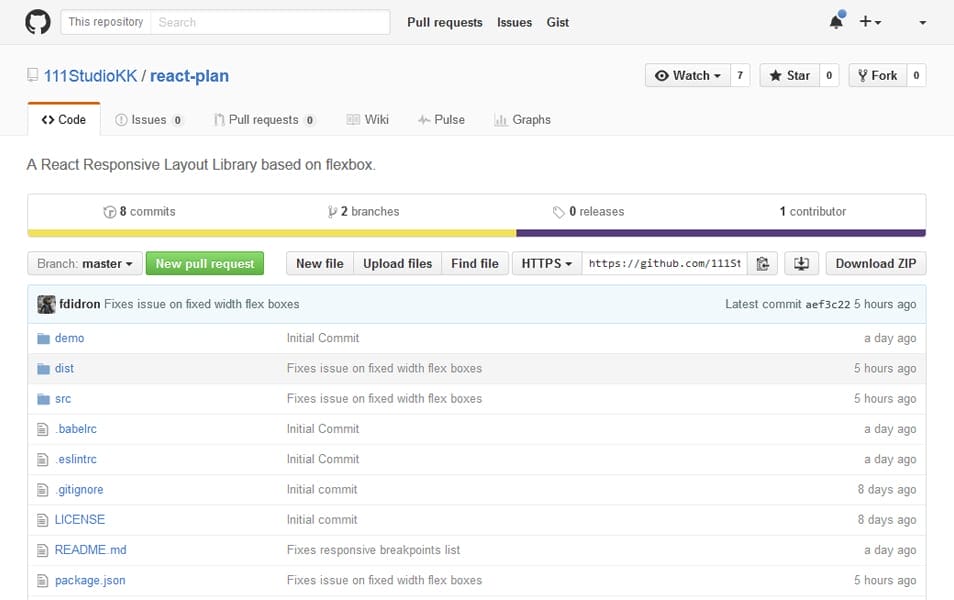Open the package.json file
Screen dimensions: 954x600
[x=90, y=581]
